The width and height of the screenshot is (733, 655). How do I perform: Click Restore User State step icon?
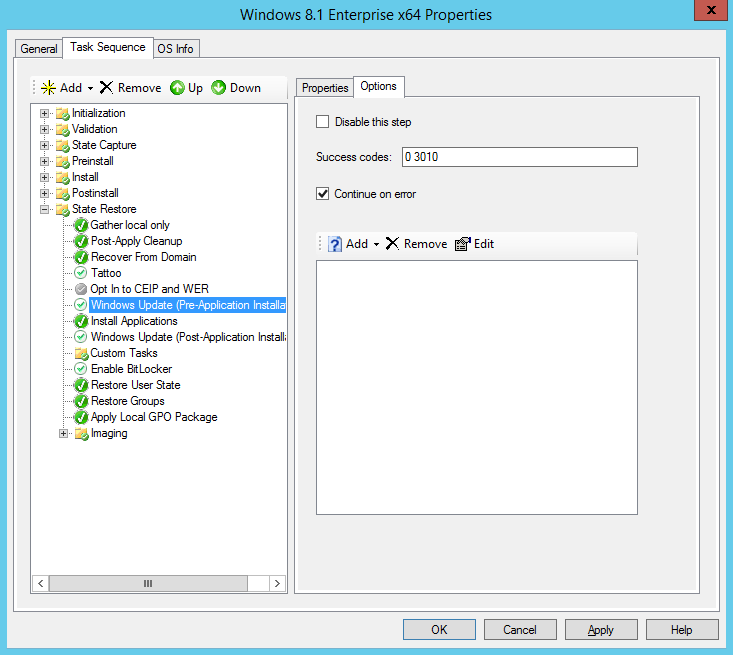[x=81, y=385]
